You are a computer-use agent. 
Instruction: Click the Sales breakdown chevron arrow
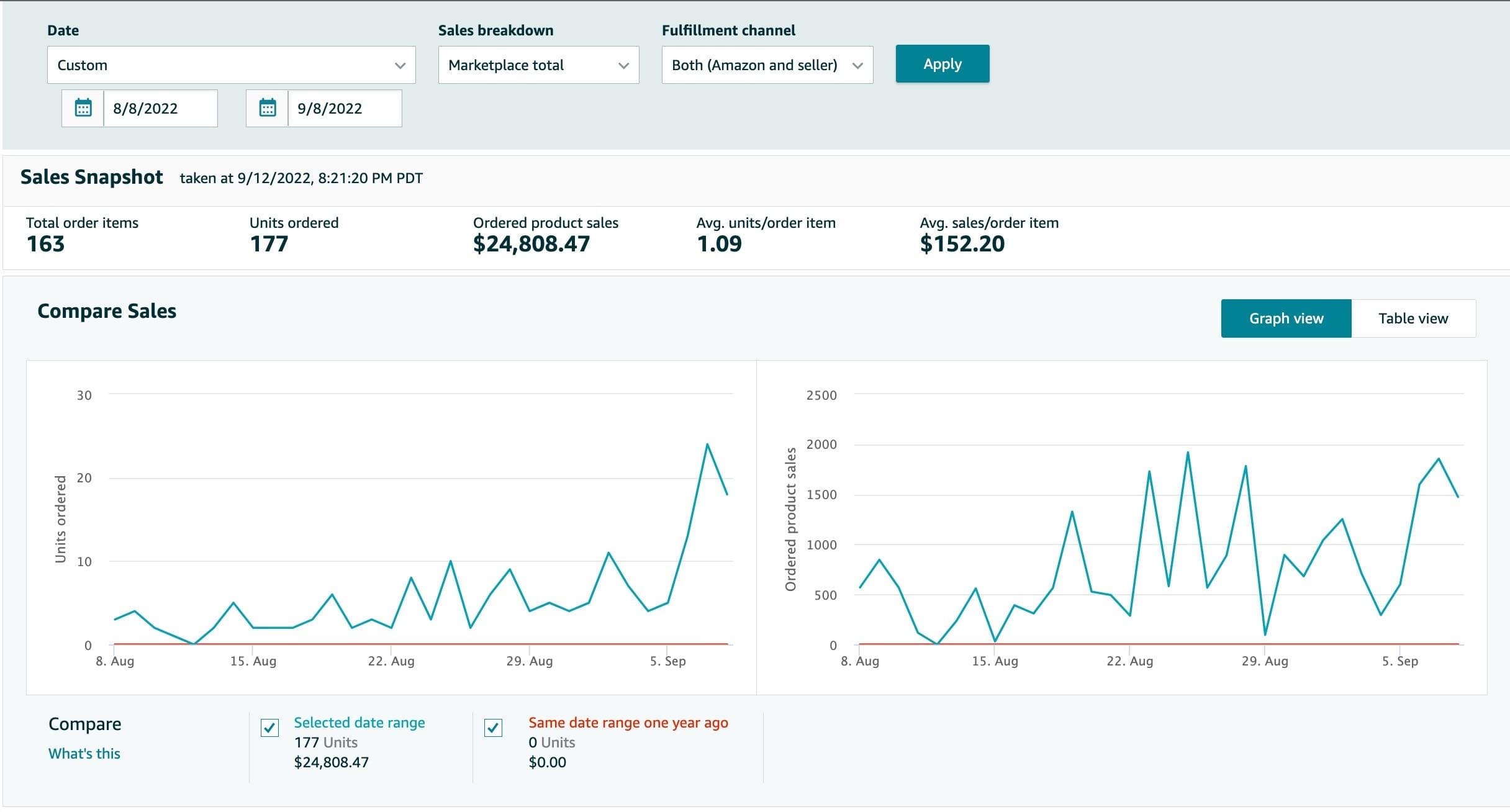[x=623, y=65]
